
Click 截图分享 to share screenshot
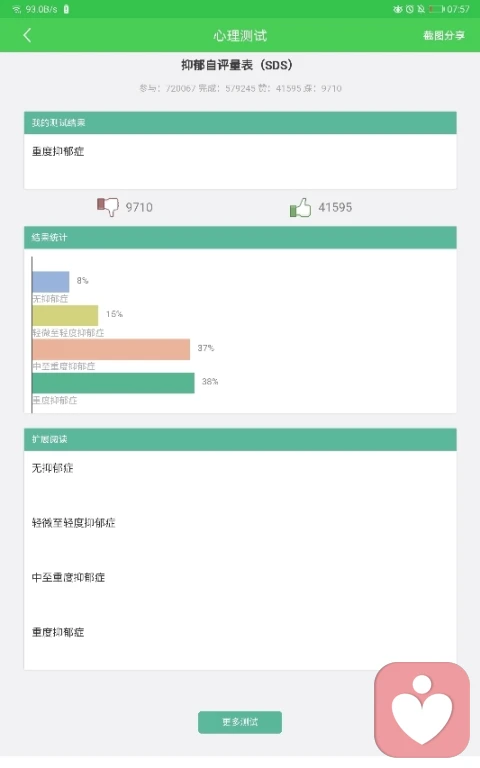444,35
